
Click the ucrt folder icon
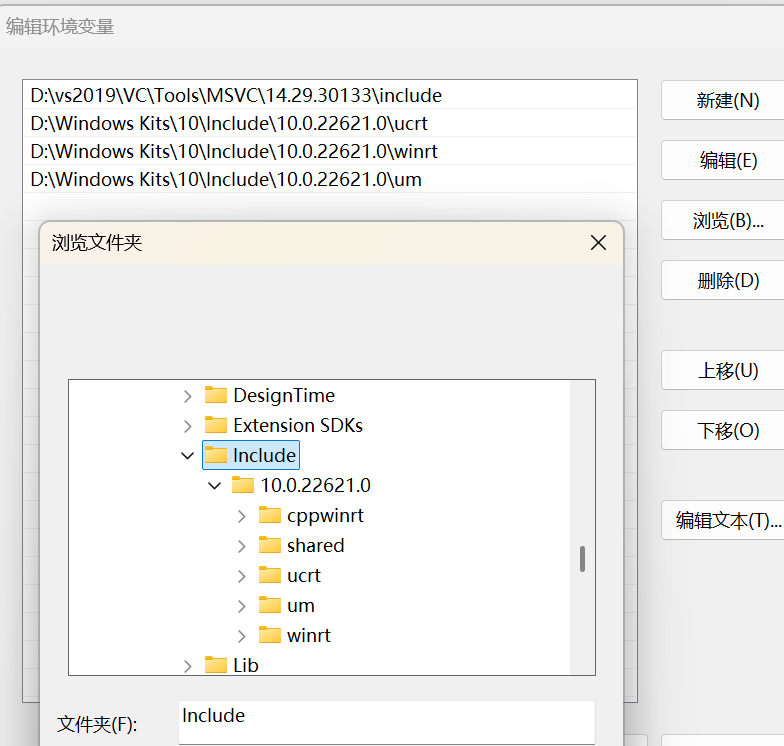click(270, 574)
